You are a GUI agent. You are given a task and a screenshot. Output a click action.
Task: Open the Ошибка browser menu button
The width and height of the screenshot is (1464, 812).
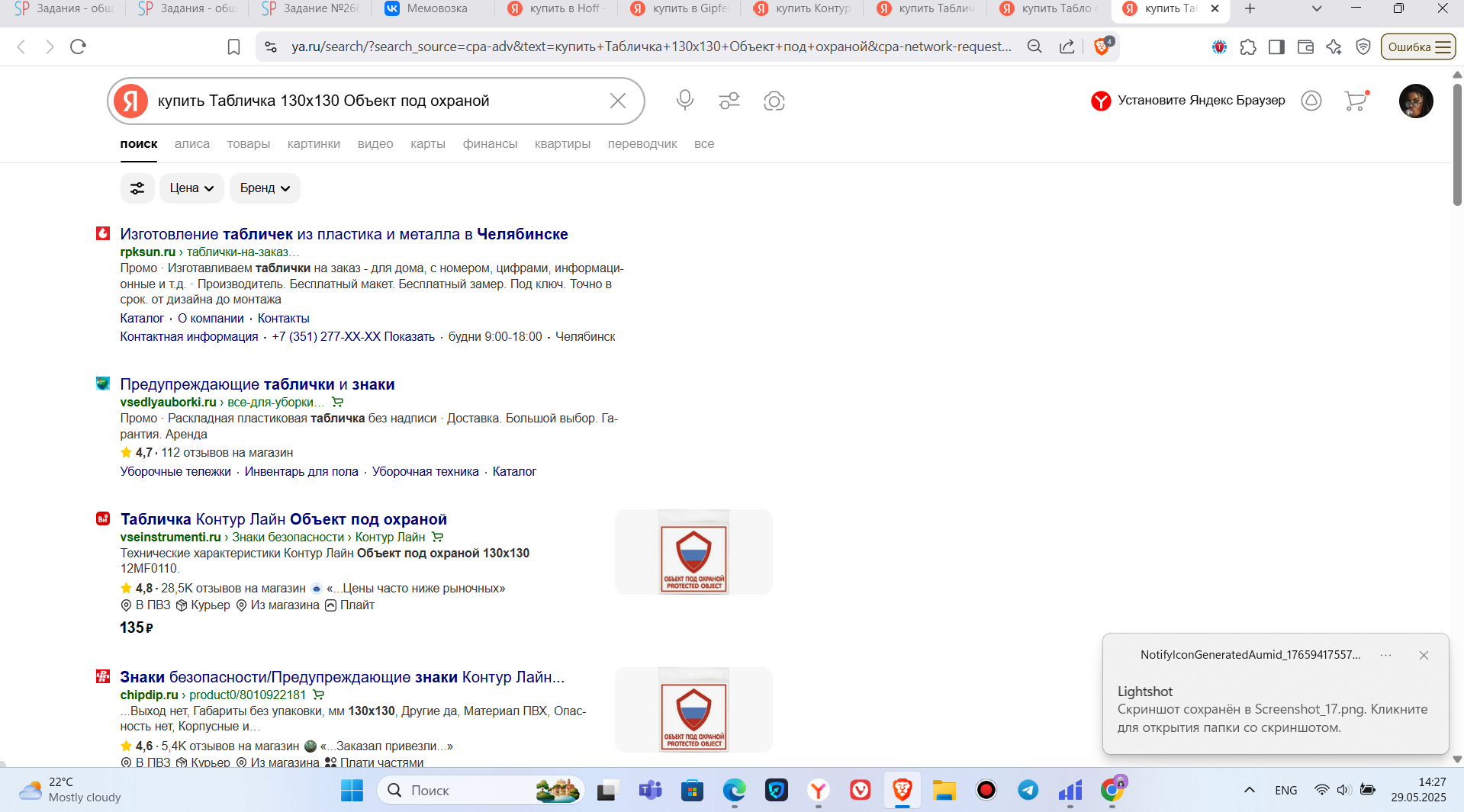tap(1418, 47)
